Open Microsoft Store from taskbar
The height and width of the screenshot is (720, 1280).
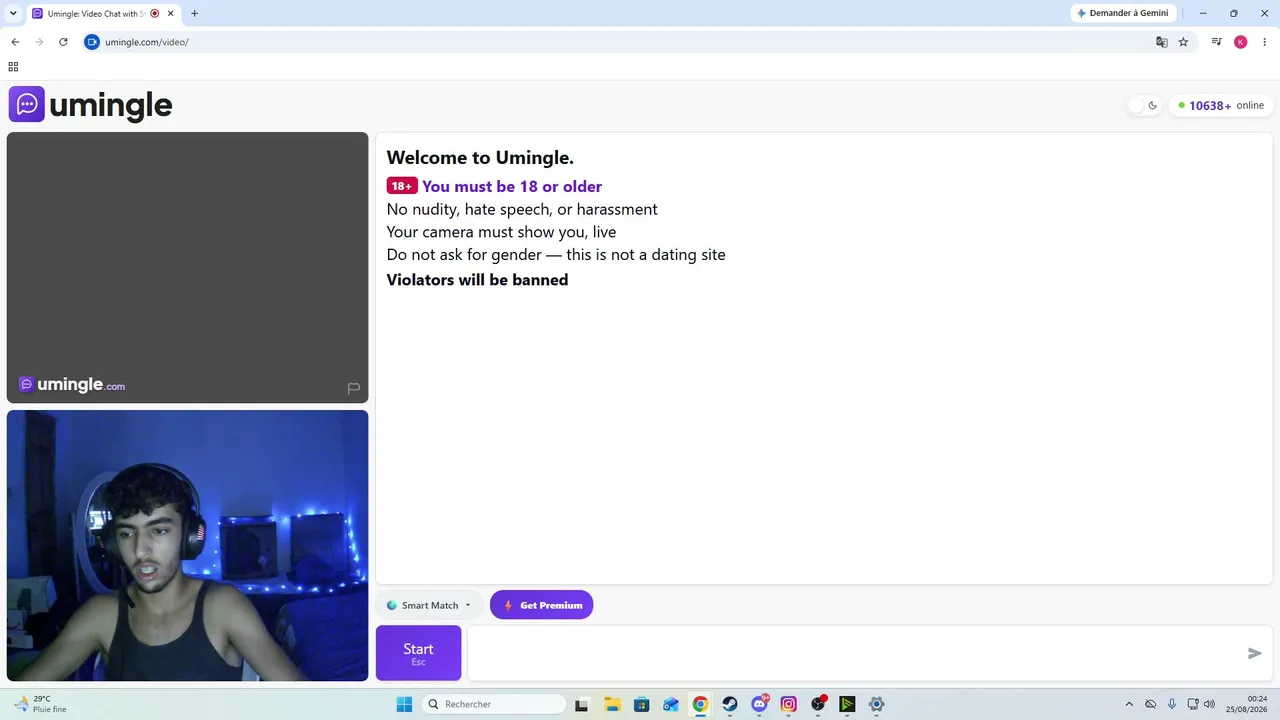point(641,704)
